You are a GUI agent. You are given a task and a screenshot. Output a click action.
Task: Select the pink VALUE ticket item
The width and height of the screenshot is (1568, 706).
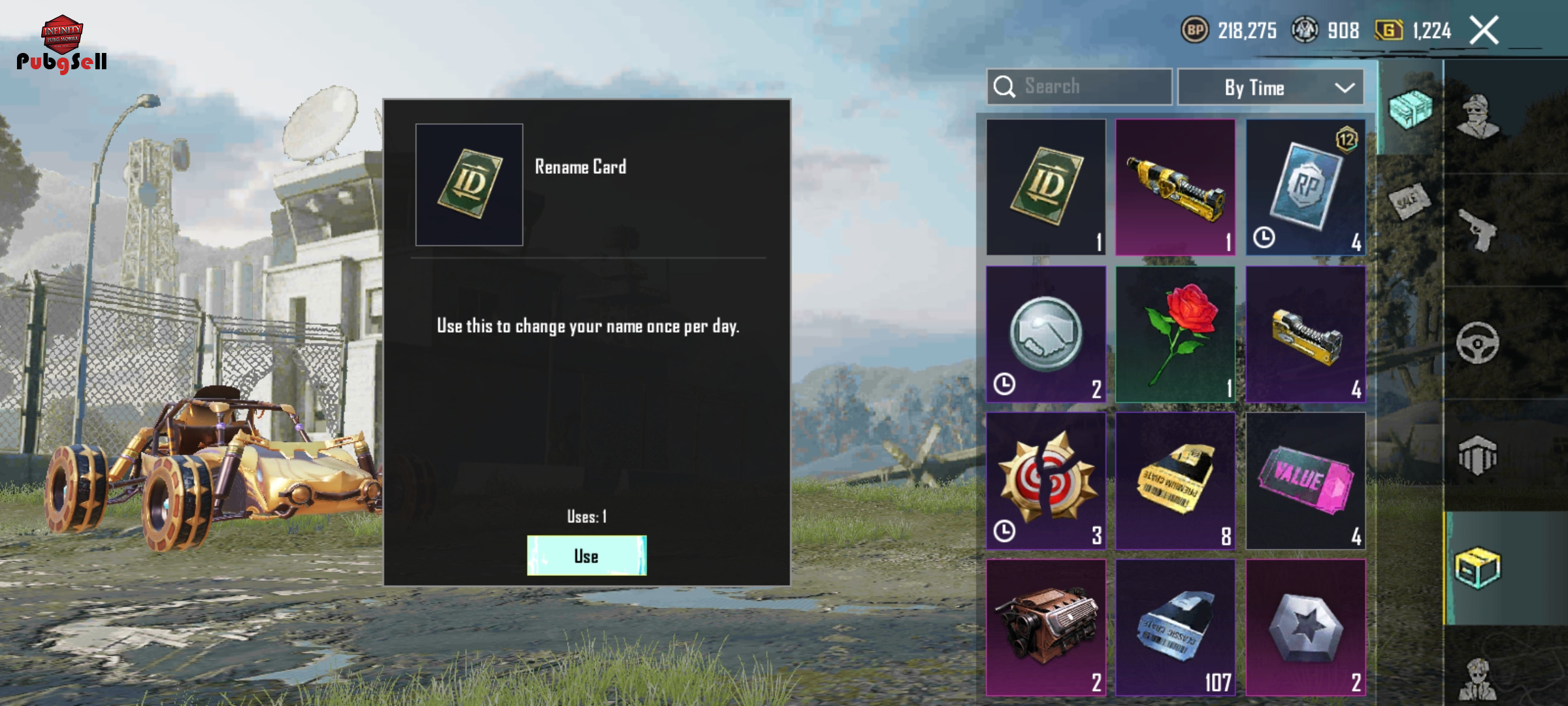(x=1305, y=480)
